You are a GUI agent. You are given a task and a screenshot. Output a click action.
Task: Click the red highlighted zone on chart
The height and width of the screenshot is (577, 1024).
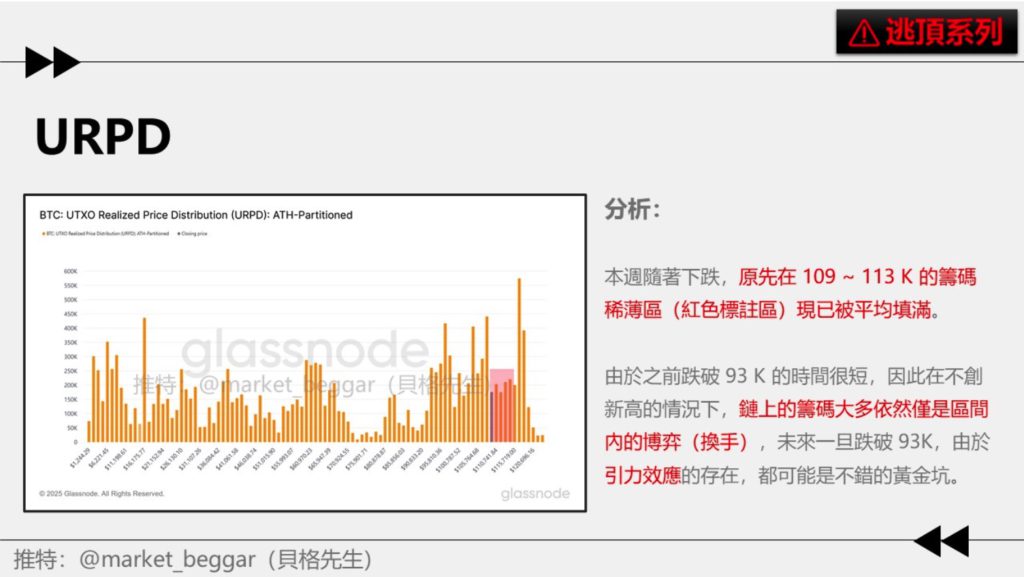pos(502,405)
